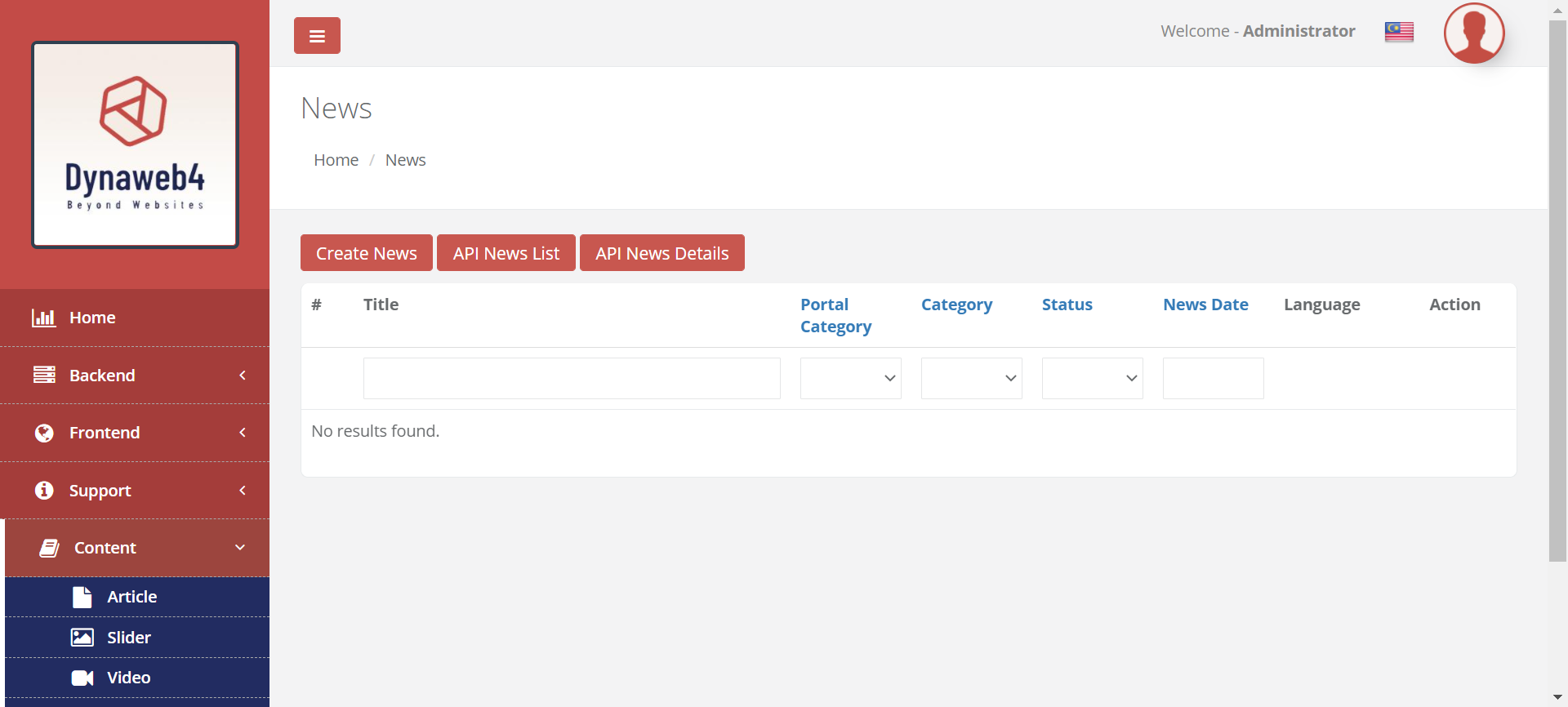The image size is (1568, 707).
Task: Expand the Frontend sidebar menu
Action: click(135, 433)
